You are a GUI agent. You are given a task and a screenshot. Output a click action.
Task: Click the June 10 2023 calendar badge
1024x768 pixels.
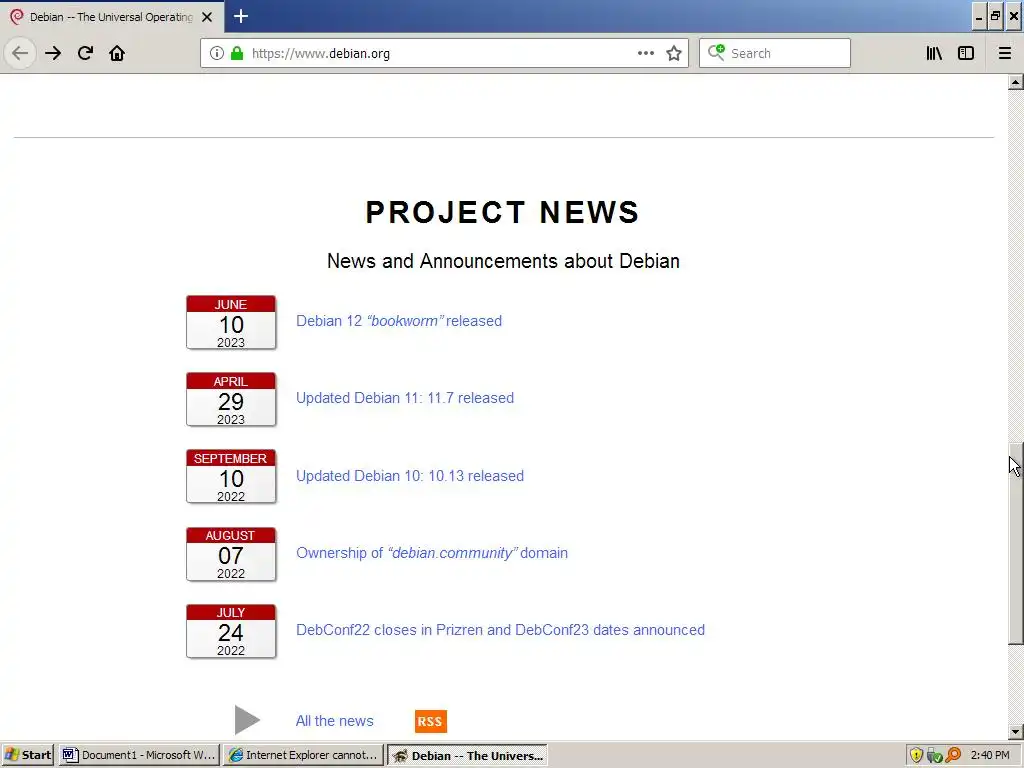click(231, 323)
